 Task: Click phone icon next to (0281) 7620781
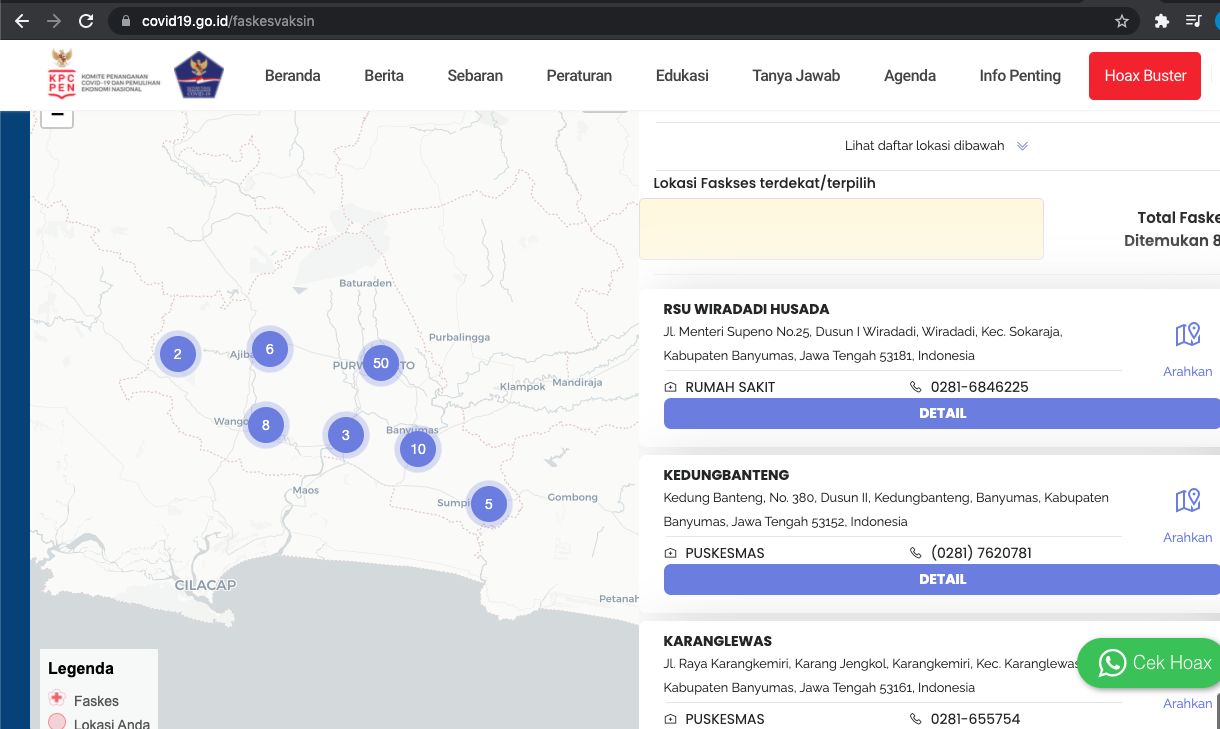(x=916, y=553)
